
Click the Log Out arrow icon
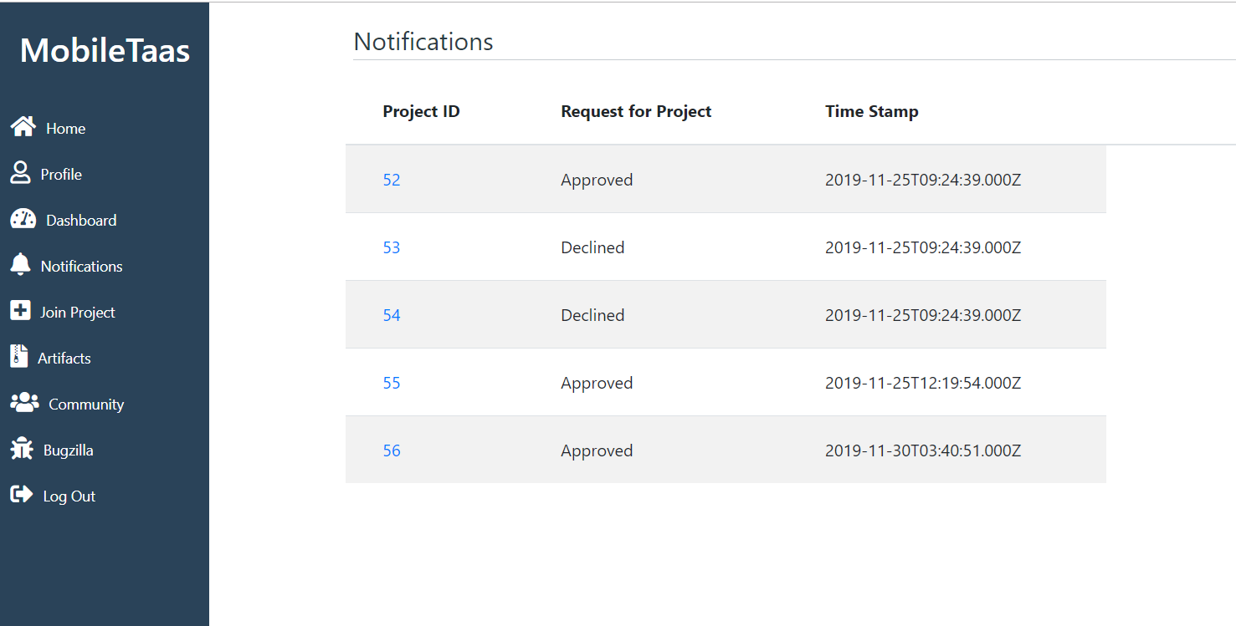click(21, 494)
